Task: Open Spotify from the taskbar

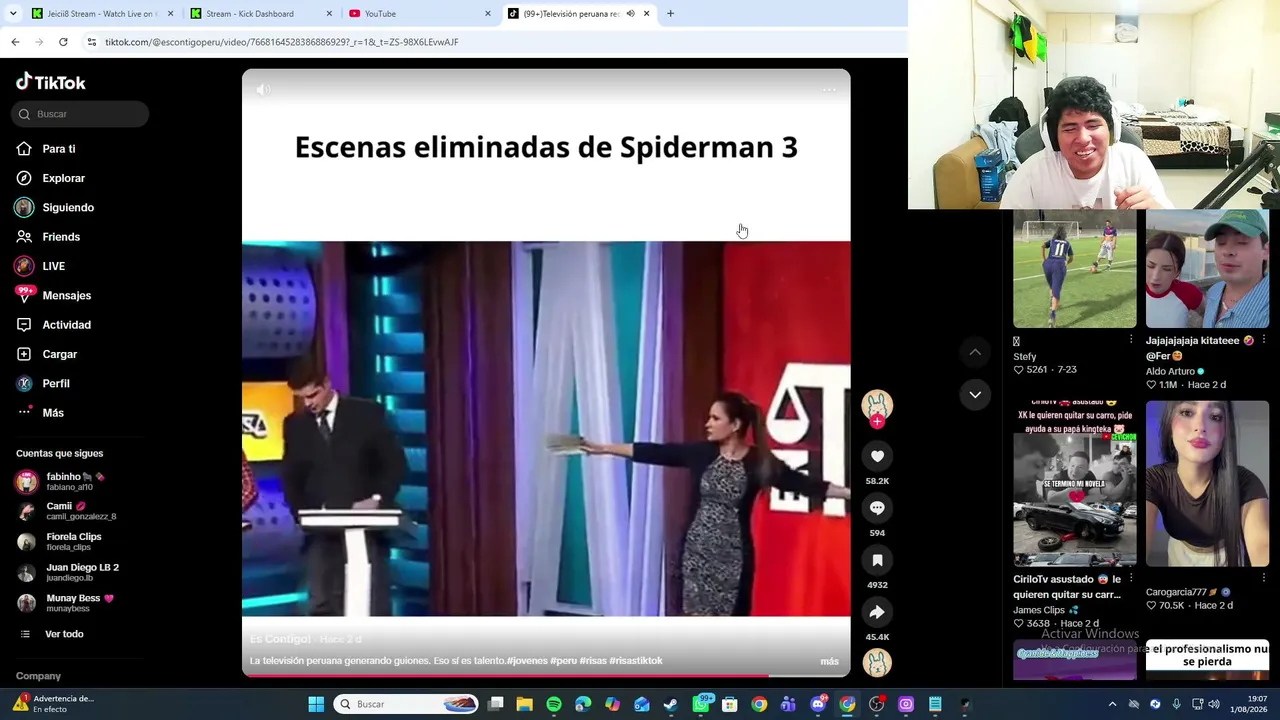Action: (554, 704)
